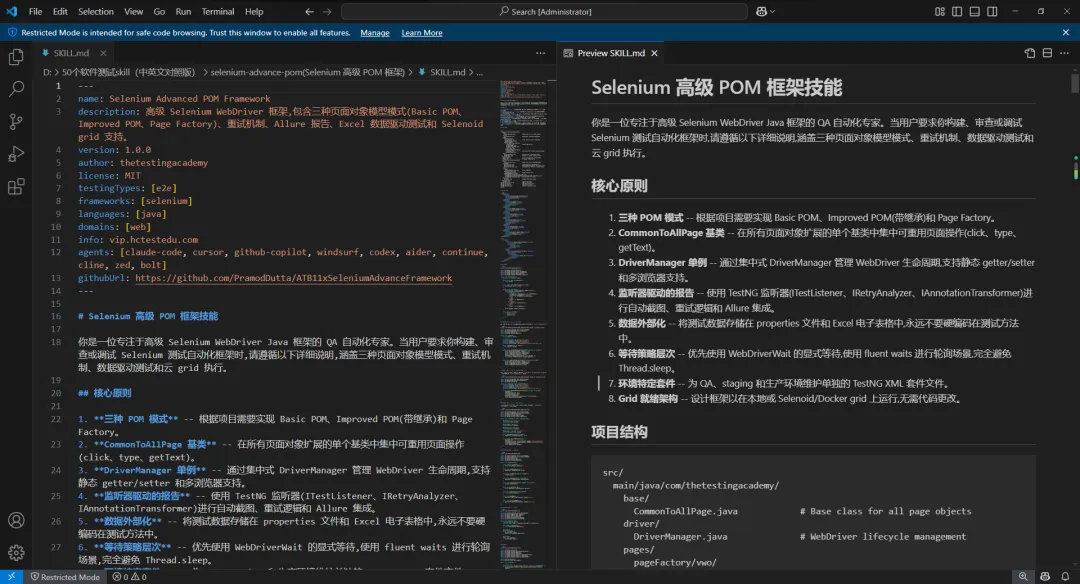Click 'license: MIT' line in editor
Screen dimensions: 1080x584
[109, 176]
